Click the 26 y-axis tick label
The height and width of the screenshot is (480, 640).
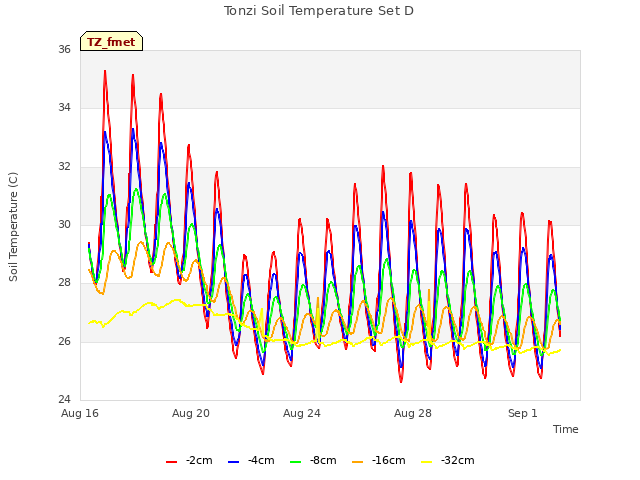[64, 341]
